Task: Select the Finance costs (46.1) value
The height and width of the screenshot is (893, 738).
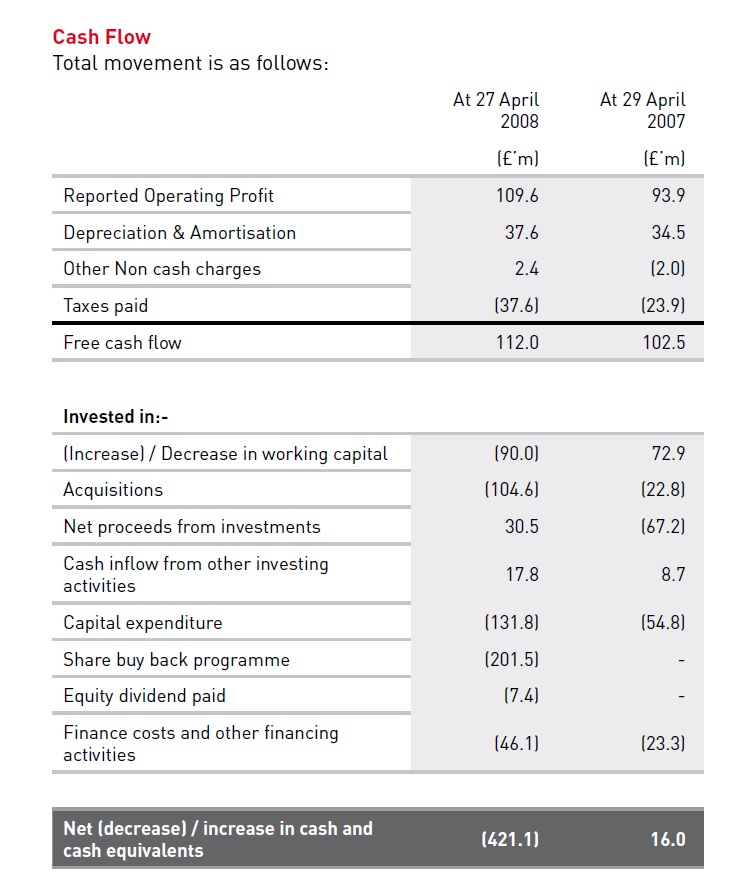Action: click(517, 743)
